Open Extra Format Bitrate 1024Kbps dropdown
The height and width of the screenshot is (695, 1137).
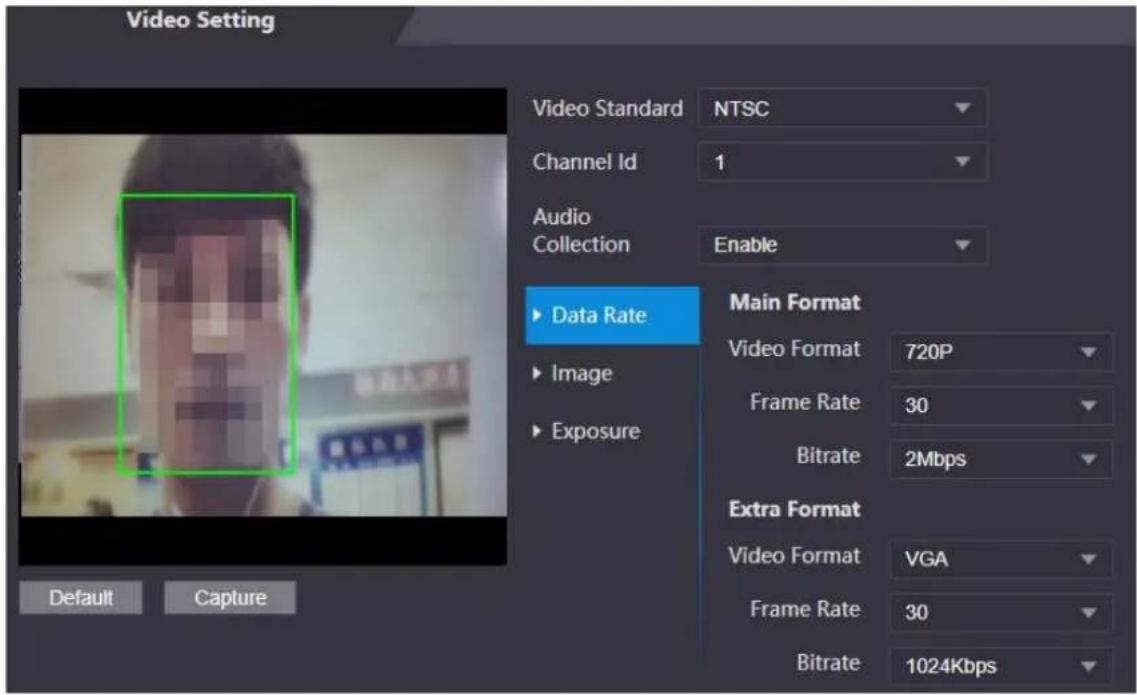(x=1001, y=665)
